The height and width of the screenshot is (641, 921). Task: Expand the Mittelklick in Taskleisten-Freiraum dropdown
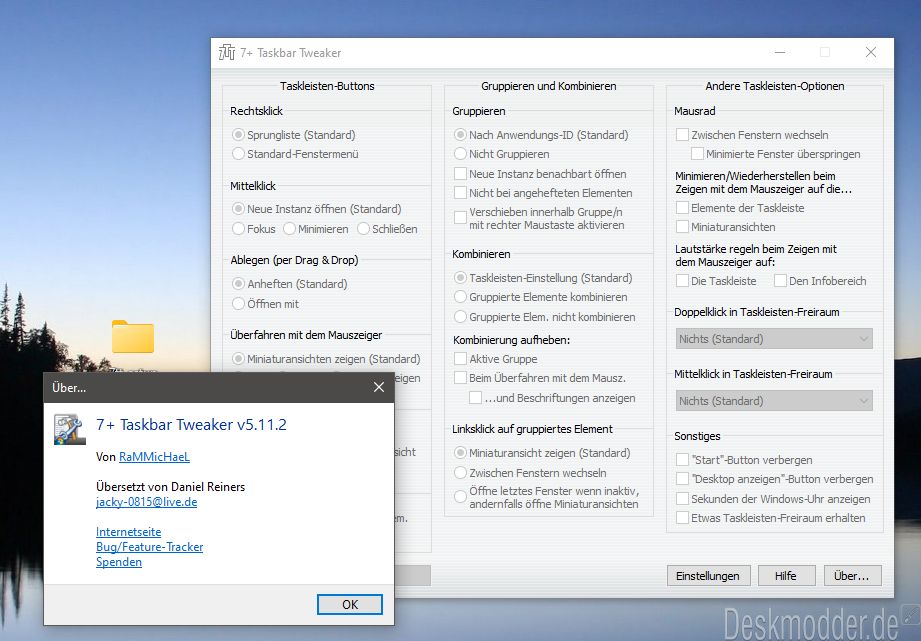click(774, 401)
